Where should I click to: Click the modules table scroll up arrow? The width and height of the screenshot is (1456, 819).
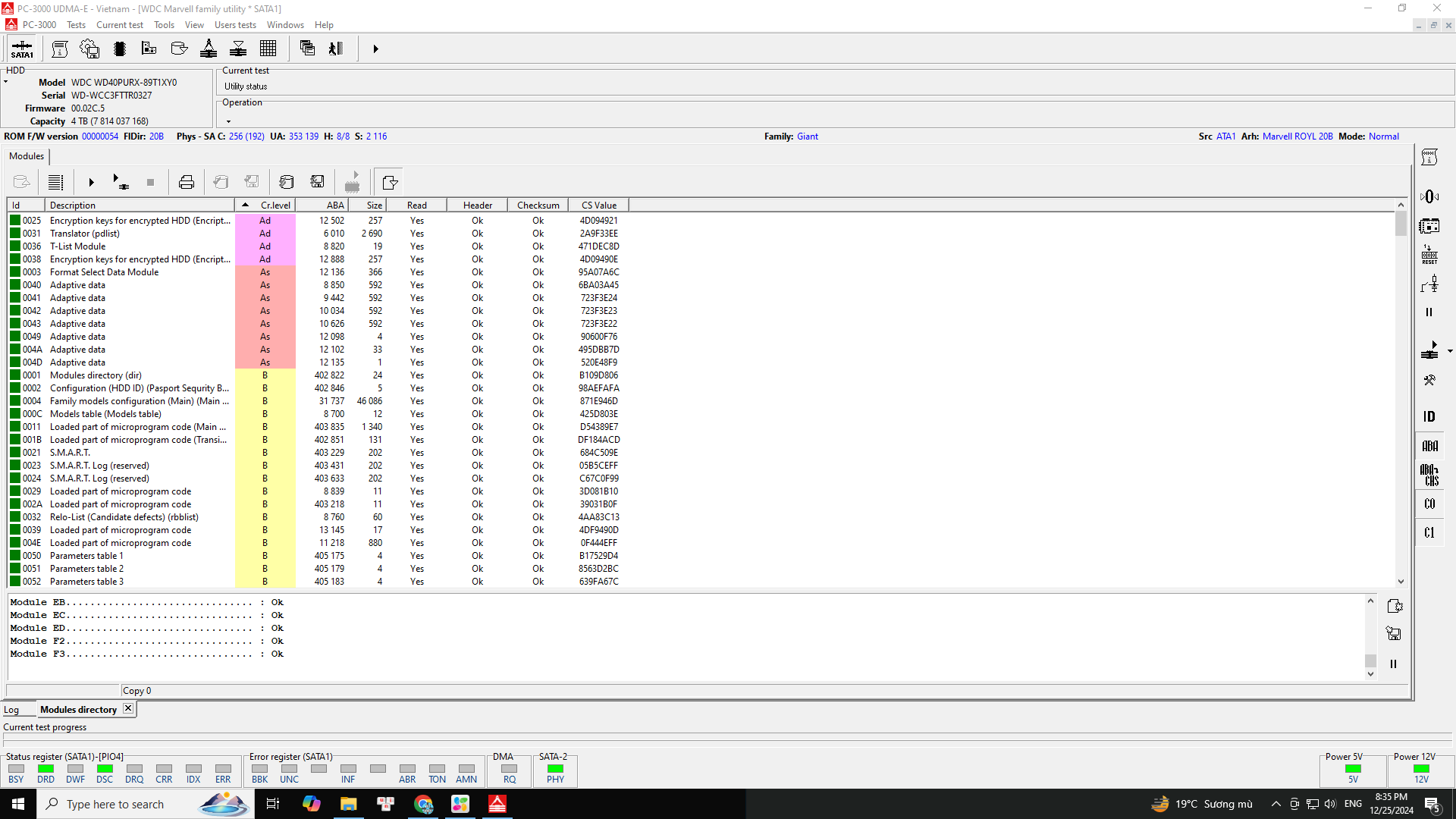pos(1401,205)
